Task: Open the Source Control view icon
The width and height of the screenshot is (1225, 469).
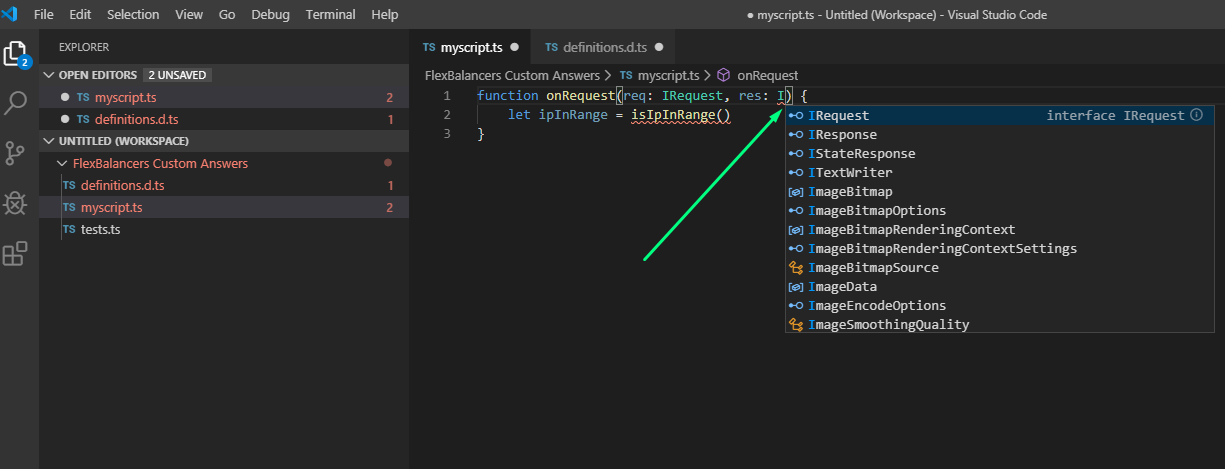Action: (16, 153)
